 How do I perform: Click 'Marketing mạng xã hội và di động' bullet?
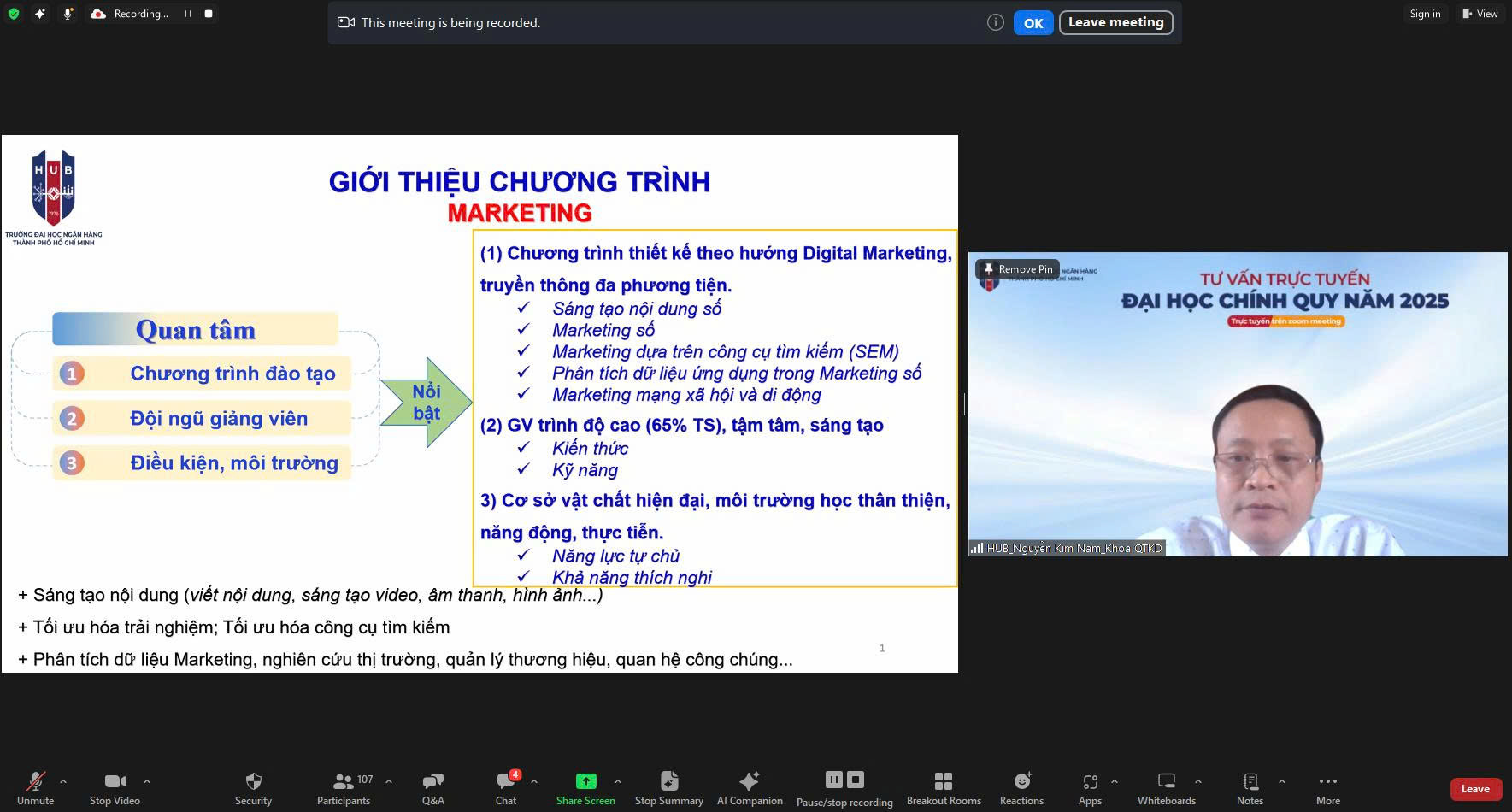point(686,395)
